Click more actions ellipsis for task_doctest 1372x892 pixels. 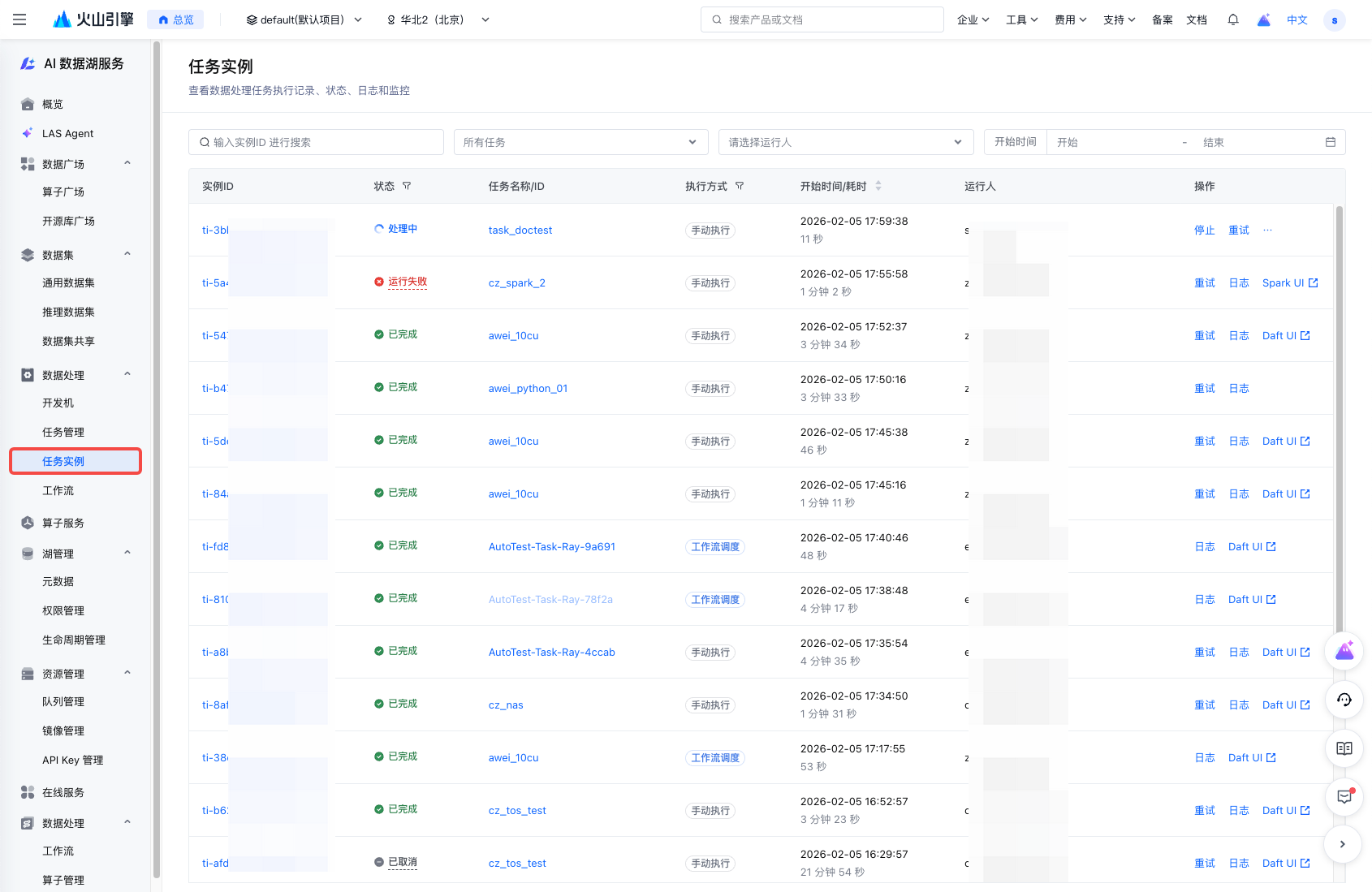pyautogui.click(x=1267, y=231)
